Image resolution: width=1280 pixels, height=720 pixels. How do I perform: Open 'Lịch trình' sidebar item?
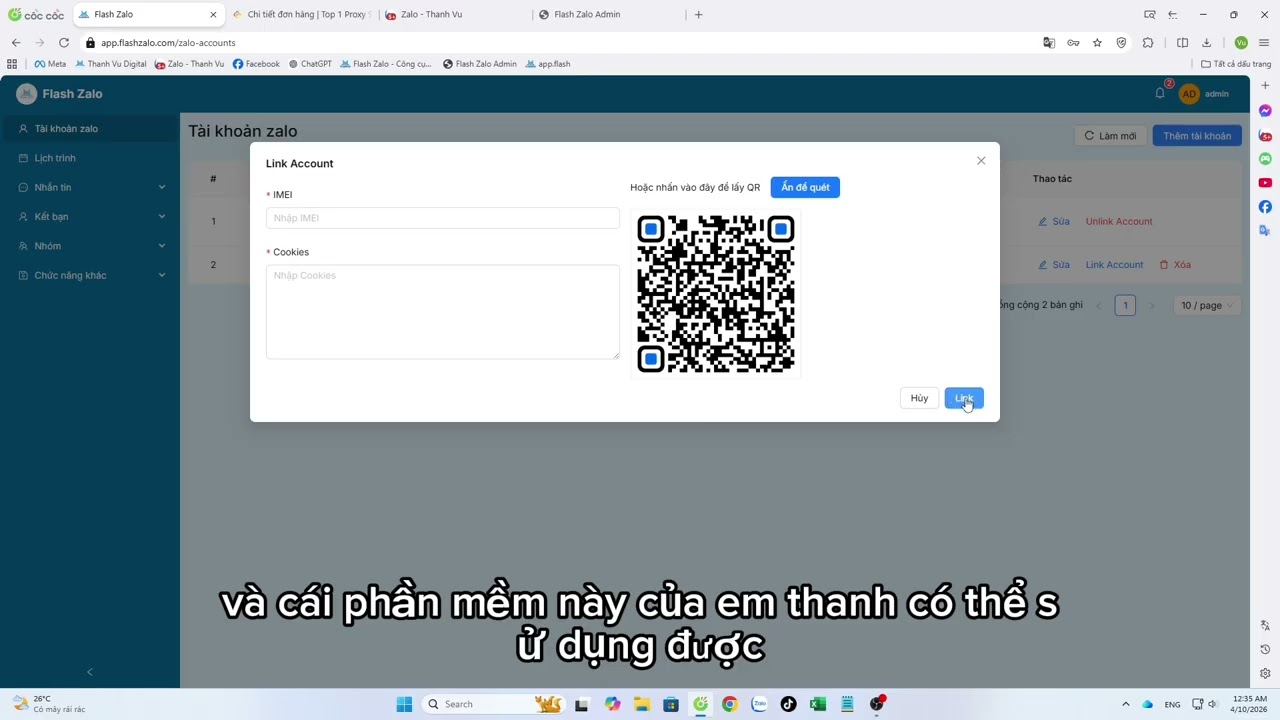pos(90,158)
